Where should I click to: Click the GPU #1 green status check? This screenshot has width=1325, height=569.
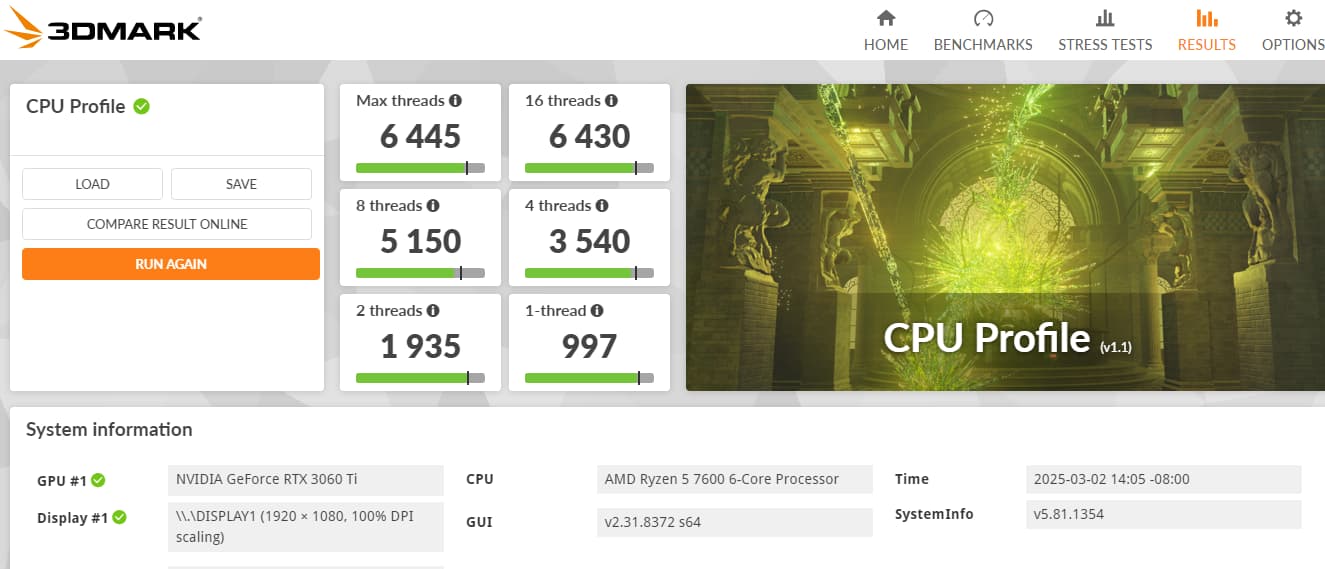(x=98, y=480)
